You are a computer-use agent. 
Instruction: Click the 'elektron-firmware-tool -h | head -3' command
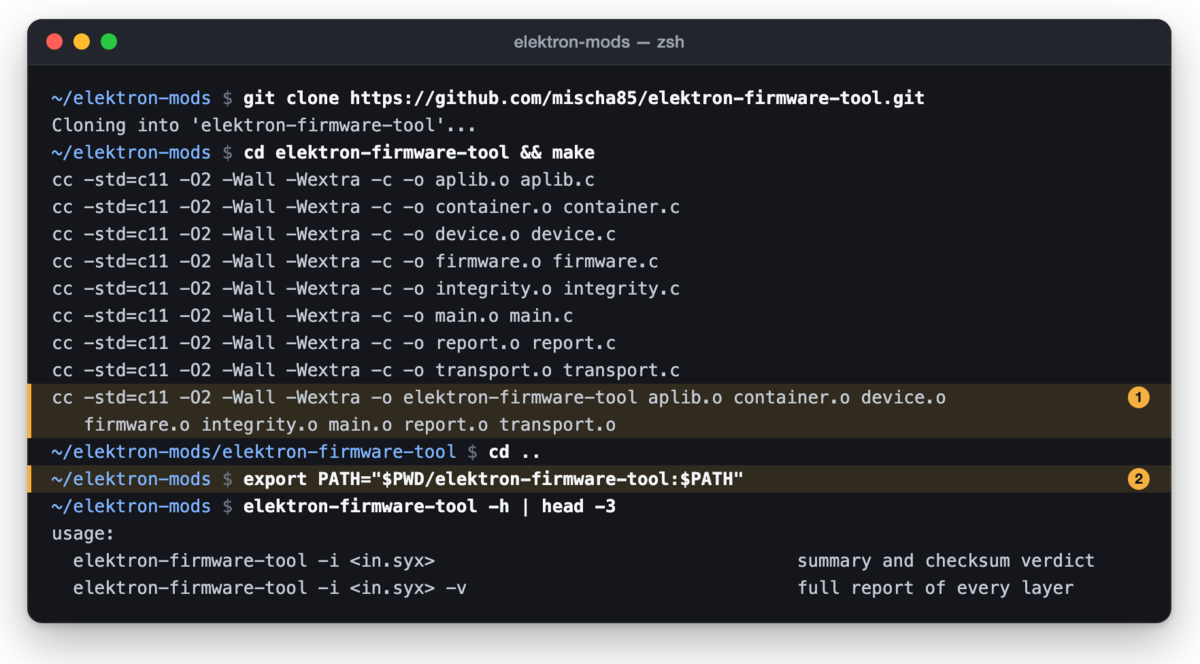pos(429,506)
